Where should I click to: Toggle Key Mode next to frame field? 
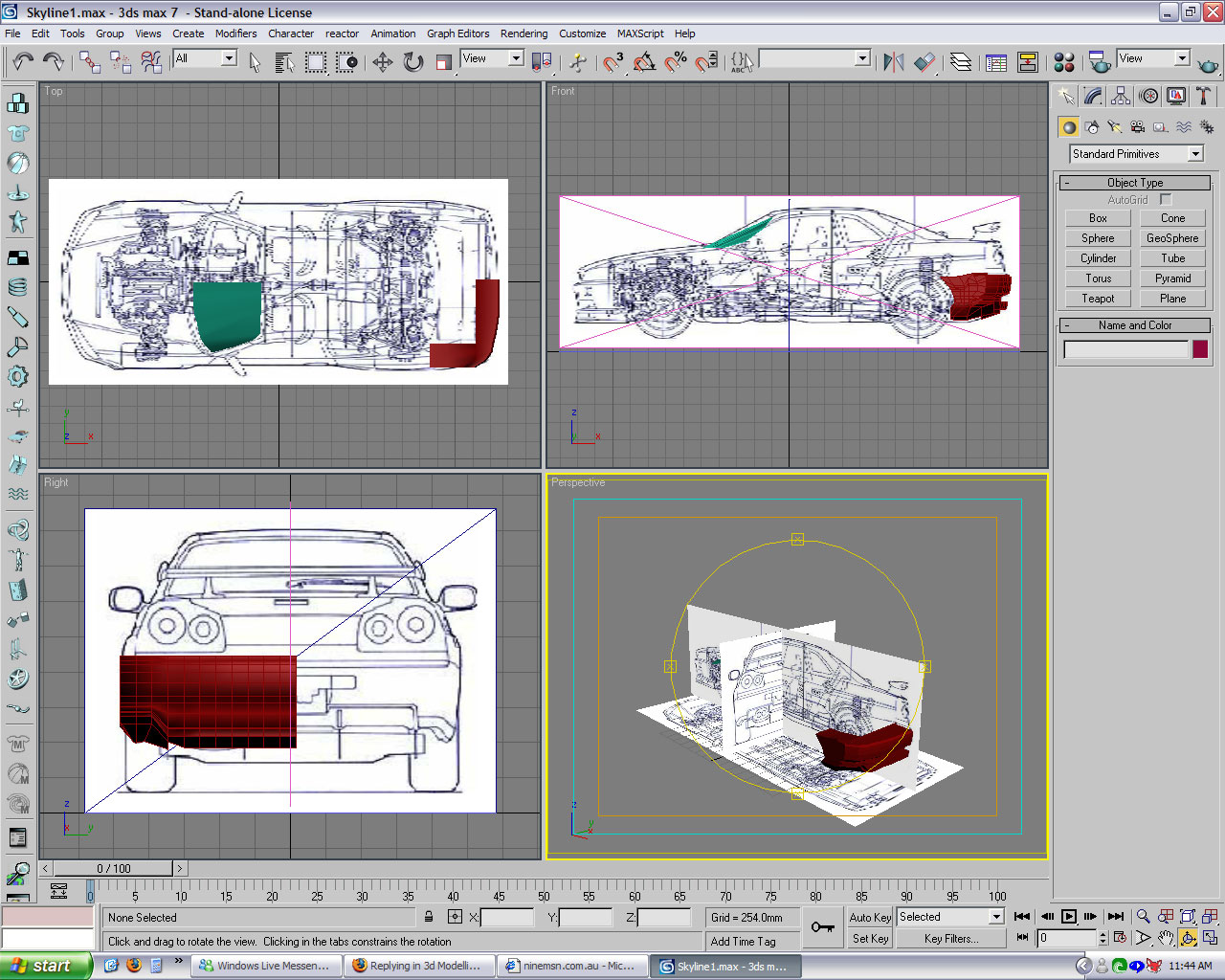point(1022,938)
